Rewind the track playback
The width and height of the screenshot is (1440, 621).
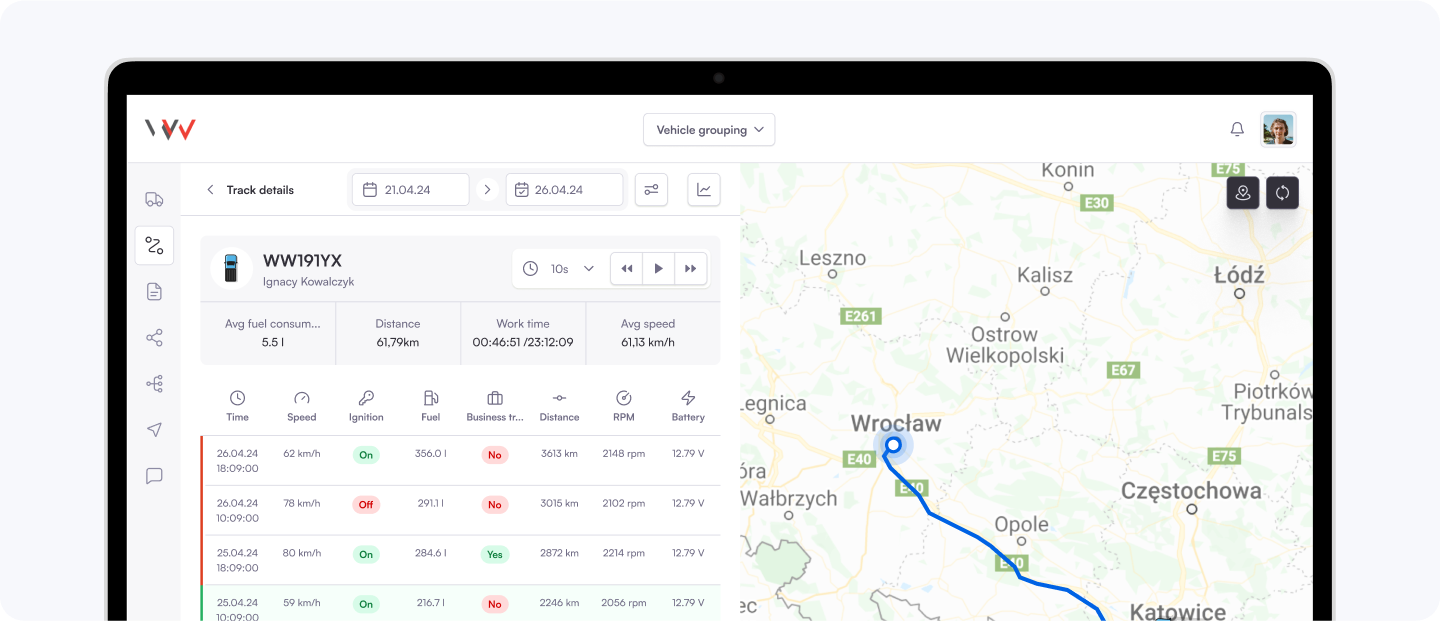627,269
